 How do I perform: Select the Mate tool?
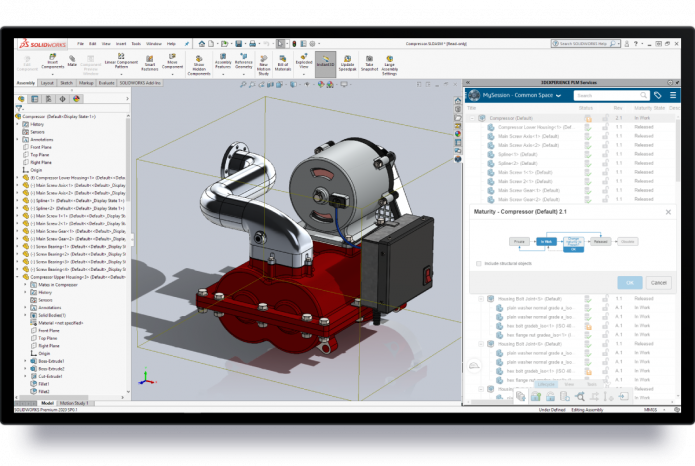pyautogui.click(x=72, y=61)
